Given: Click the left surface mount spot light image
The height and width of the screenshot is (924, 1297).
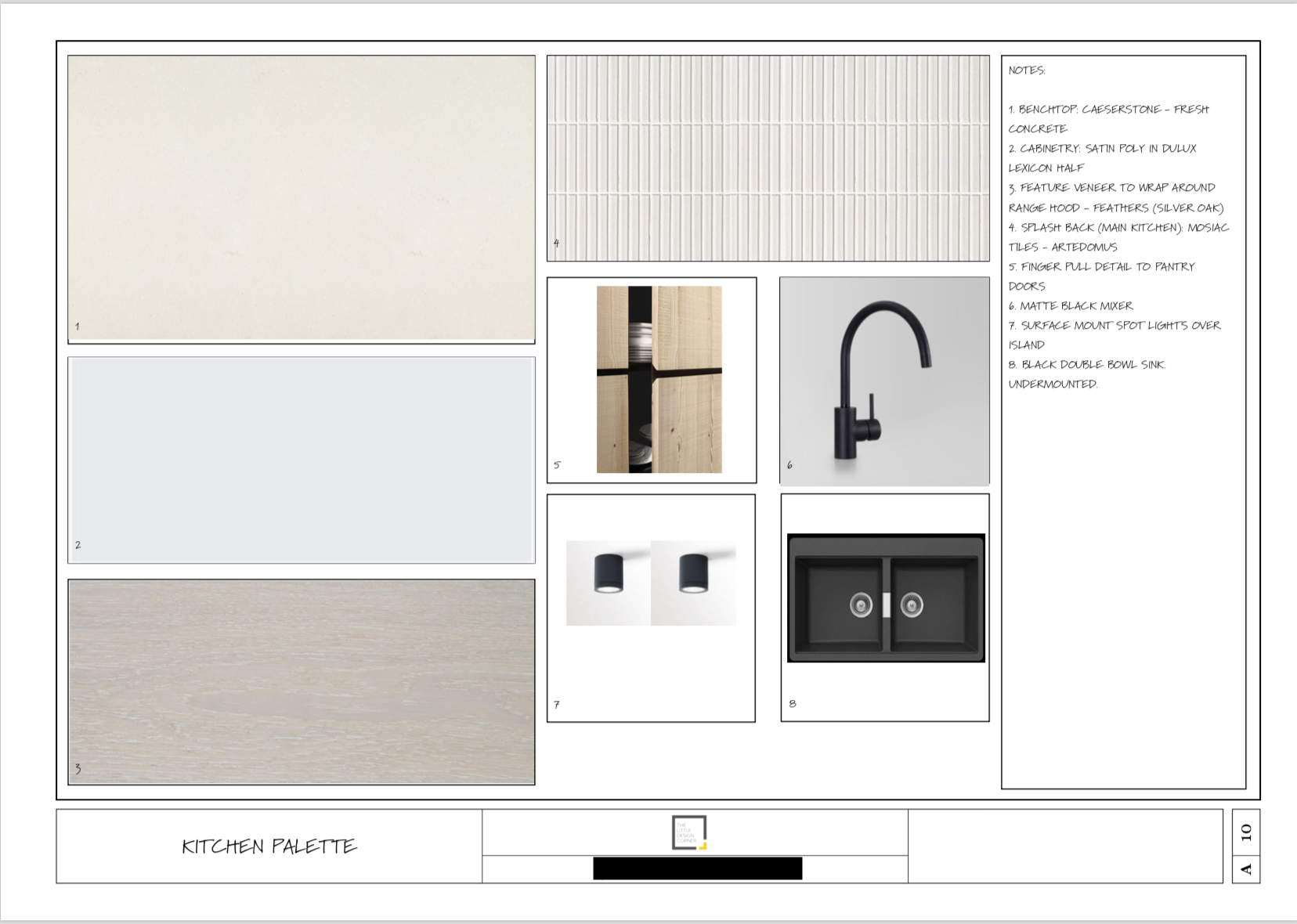Looking at the screenshot, I should 609,583.
